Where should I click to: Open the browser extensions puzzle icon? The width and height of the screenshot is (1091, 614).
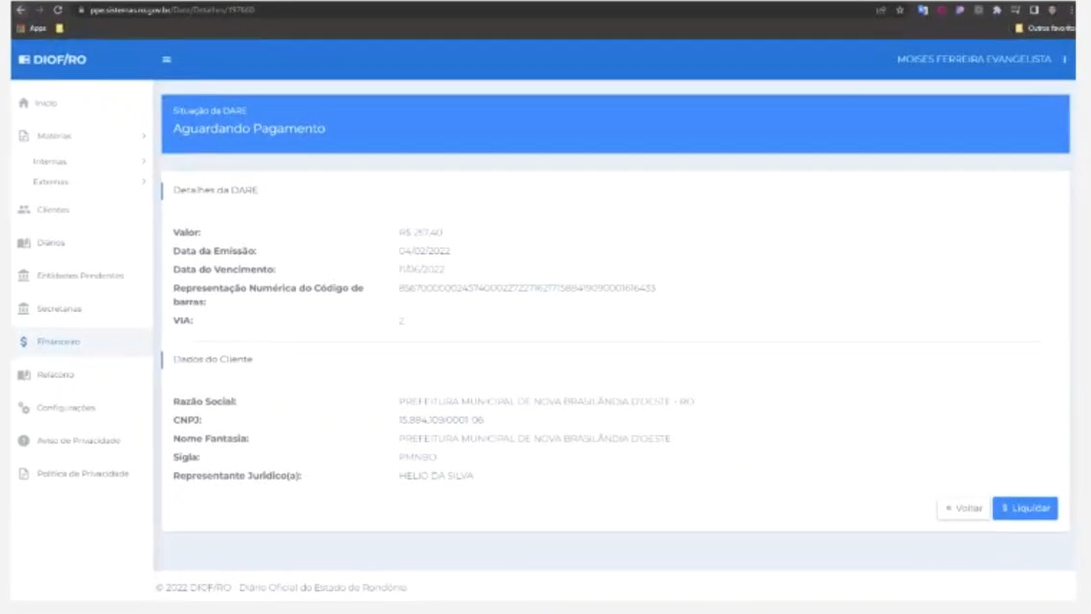[x=997, y=10]
